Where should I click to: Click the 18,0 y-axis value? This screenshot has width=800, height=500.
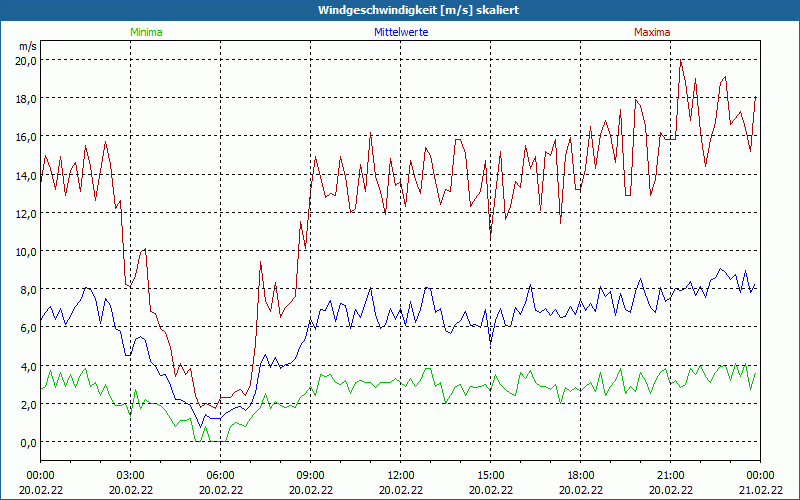point(28,98)
